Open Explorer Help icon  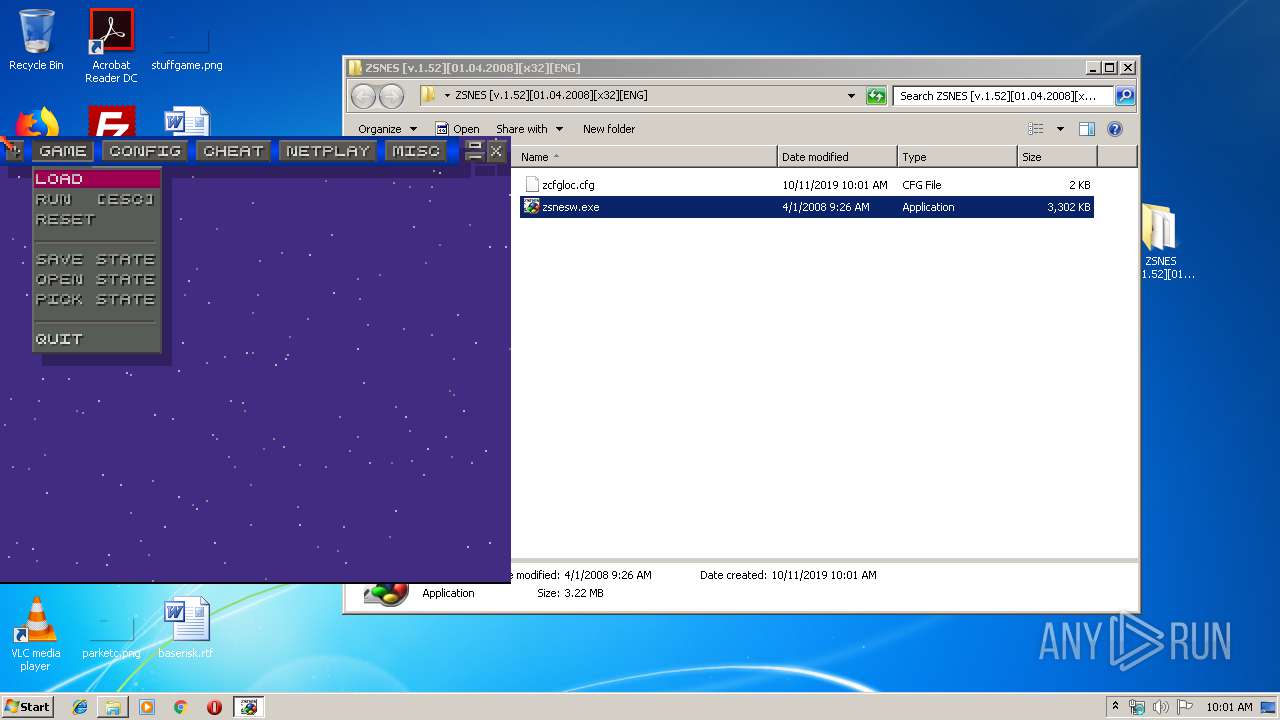1115,129
